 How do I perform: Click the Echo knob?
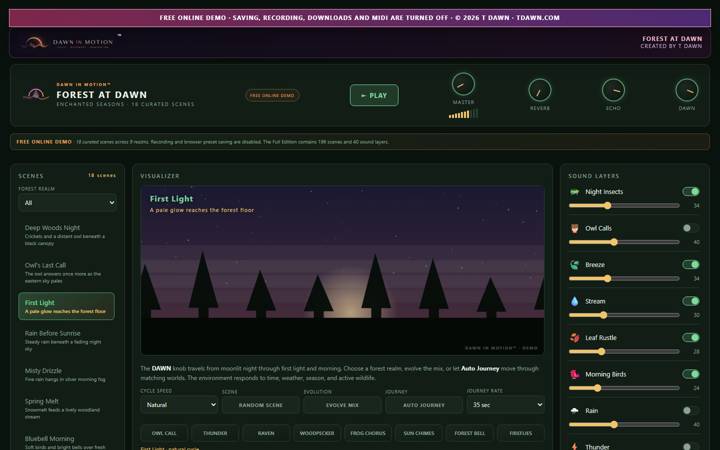[x=613, y=90]
